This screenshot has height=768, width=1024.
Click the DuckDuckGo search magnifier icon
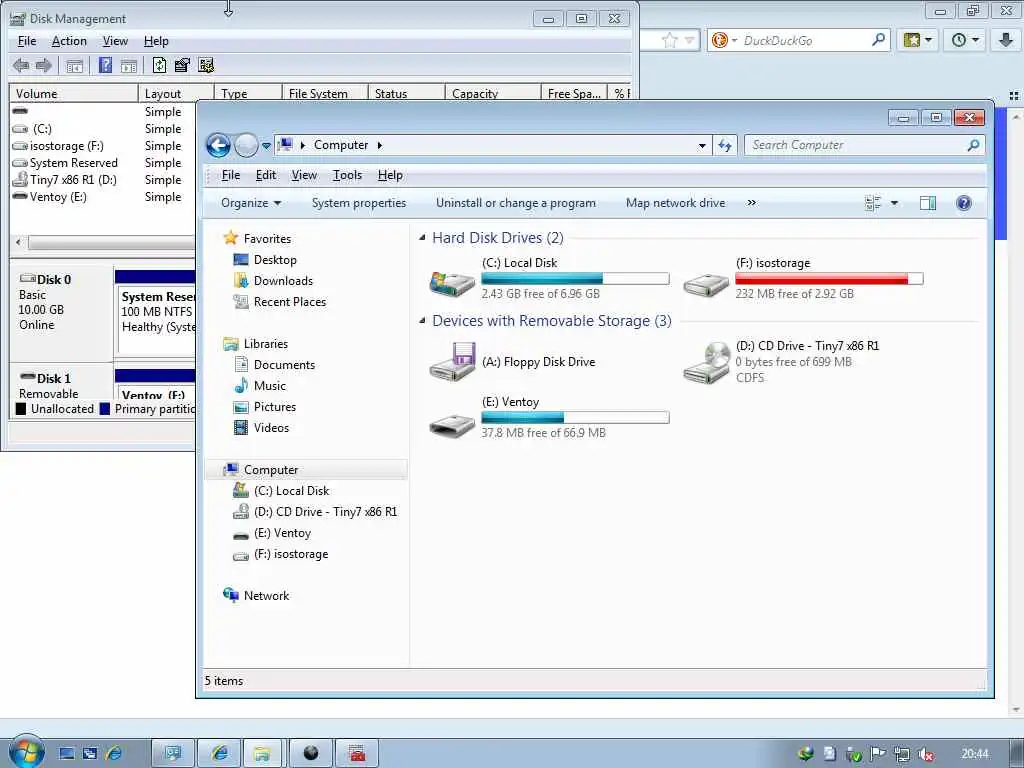coord(878,40)
